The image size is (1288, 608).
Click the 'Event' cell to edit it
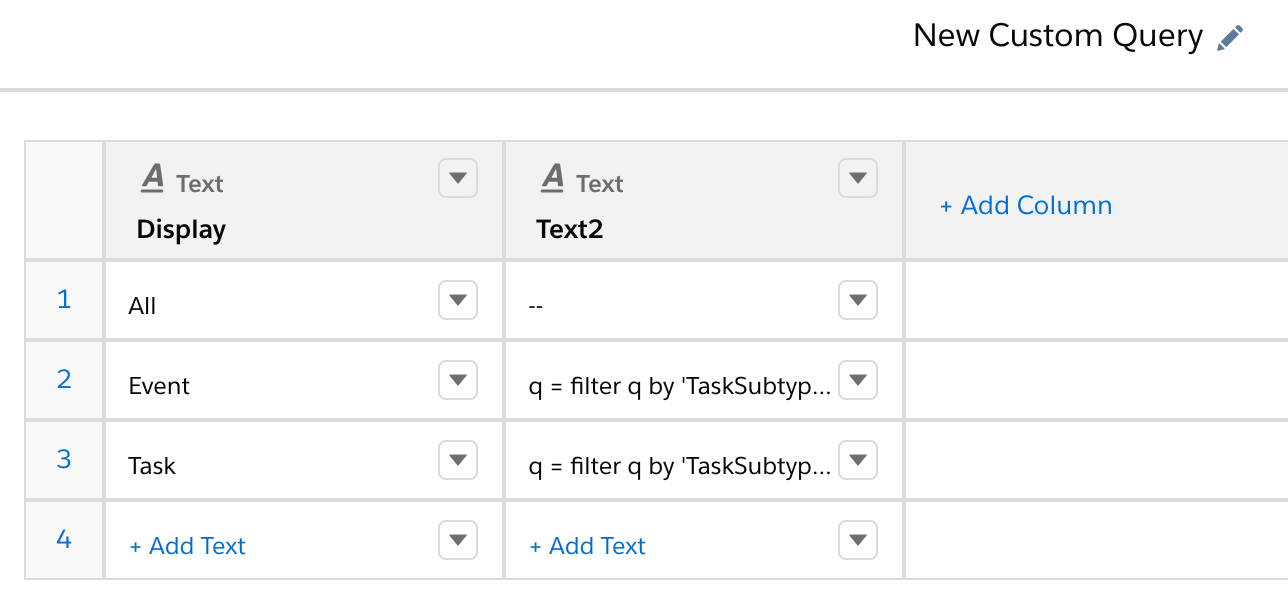tap(159, 385)
